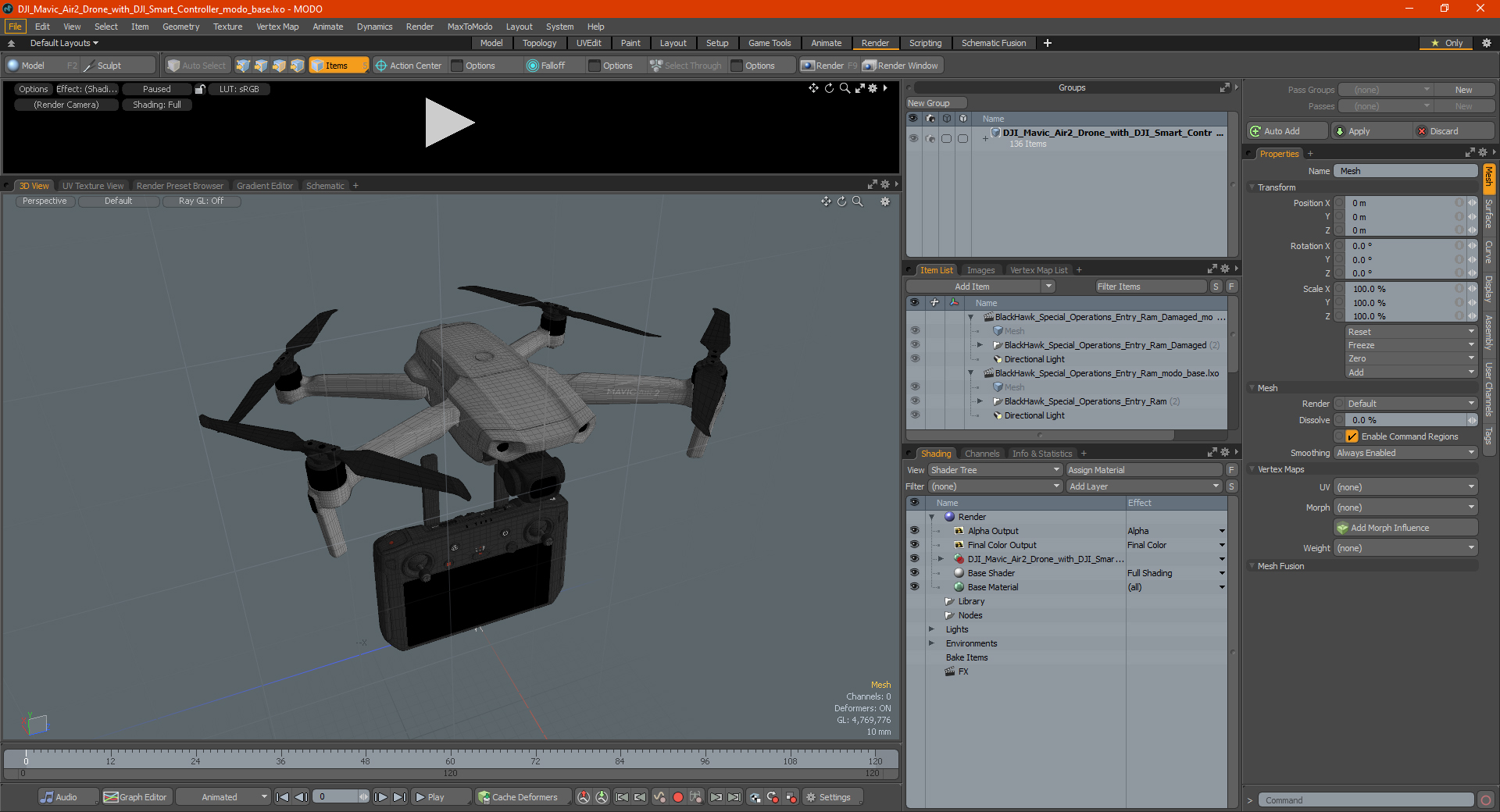
Task: Activate Items selection mode
Action: coord(338,66)
